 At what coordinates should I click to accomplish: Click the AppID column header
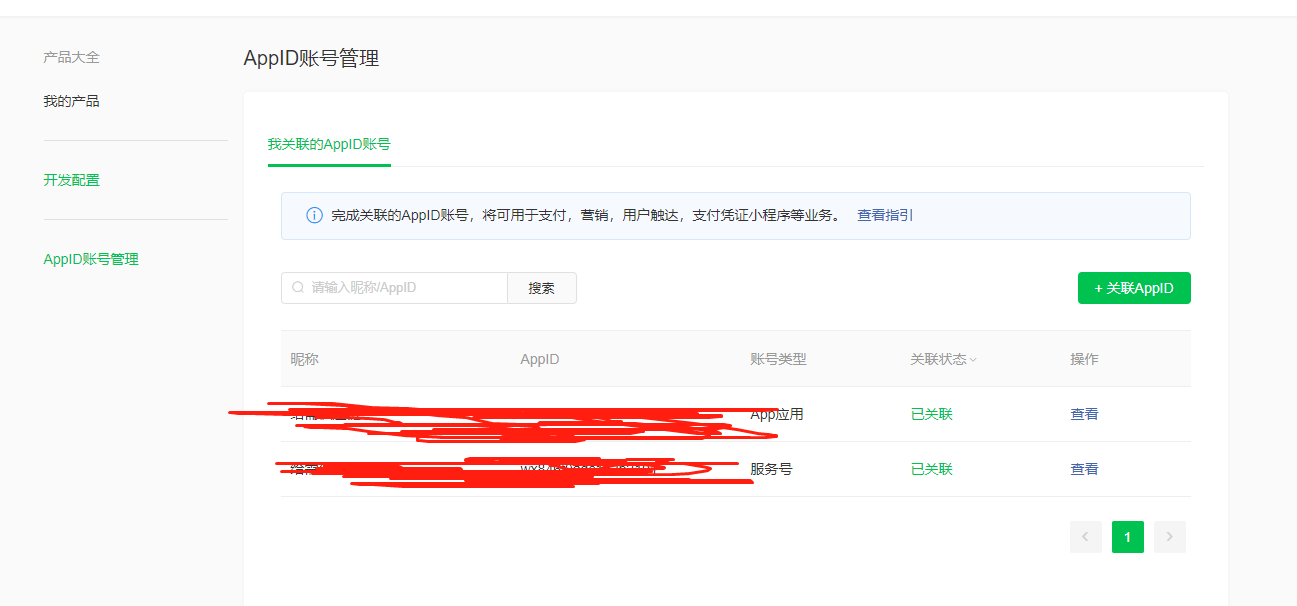tap(540, 359)
